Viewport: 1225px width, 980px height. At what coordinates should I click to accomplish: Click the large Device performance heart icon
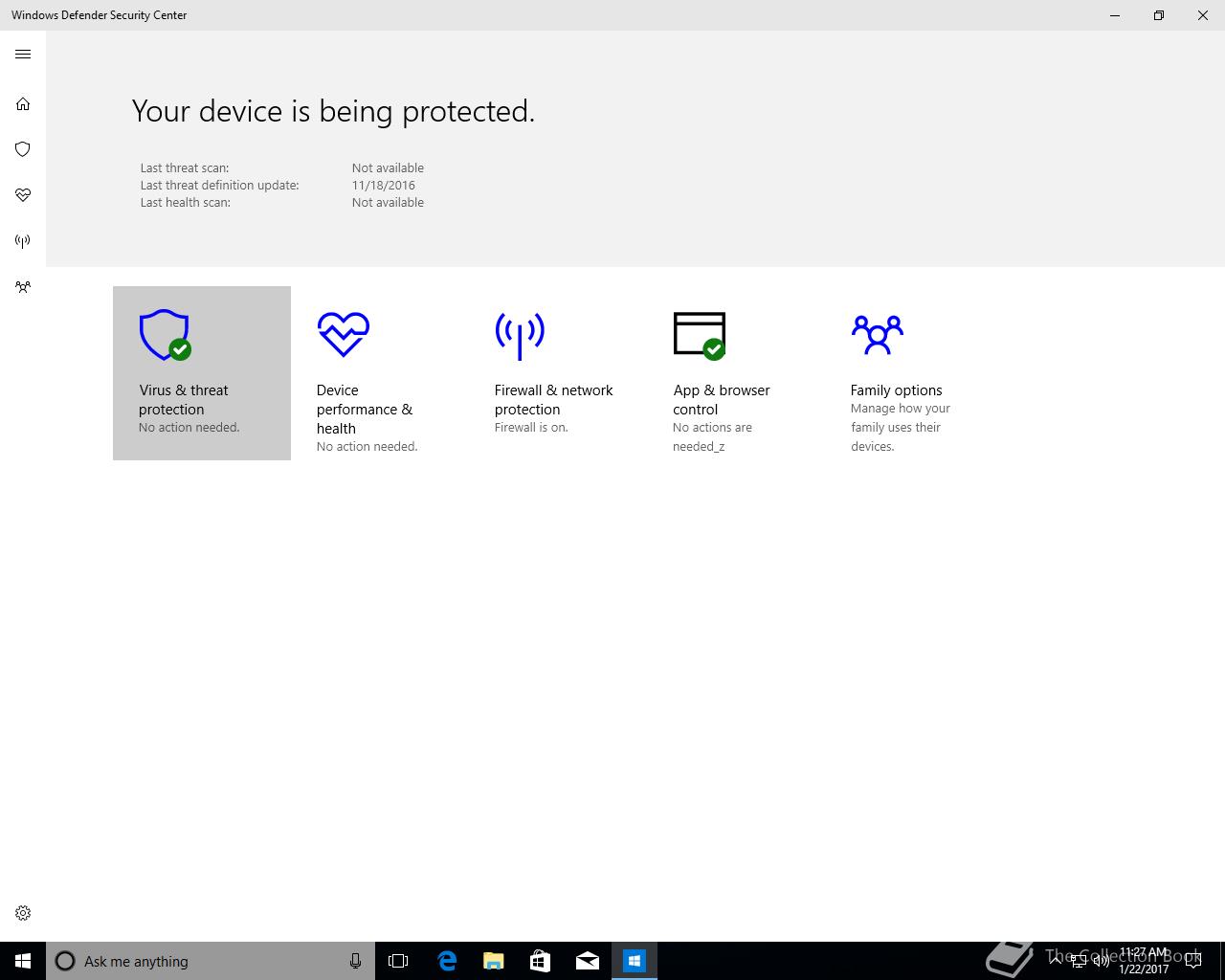click(343, 334)
